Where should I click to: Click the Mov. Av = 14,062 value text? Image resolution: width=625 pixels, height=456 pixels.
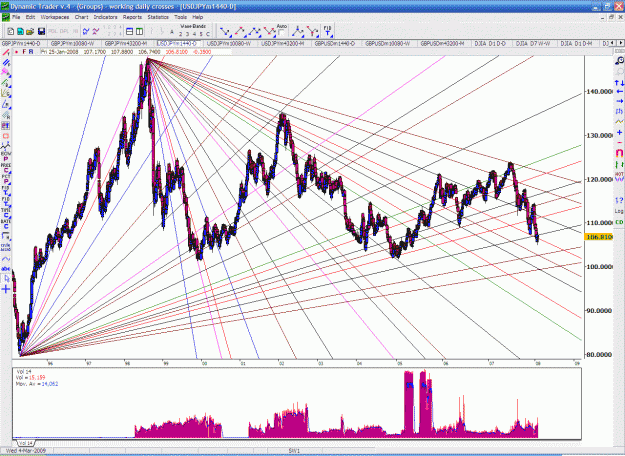37,384
